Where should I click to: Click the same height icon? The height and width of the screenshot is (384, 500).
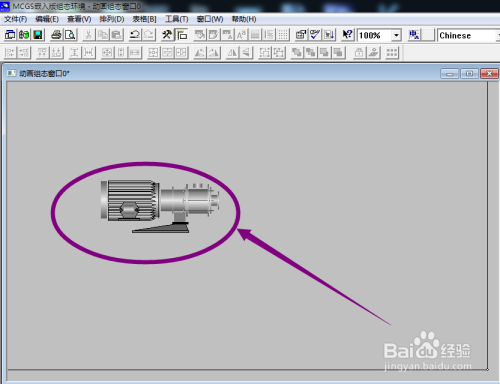[x=121, y=53]
